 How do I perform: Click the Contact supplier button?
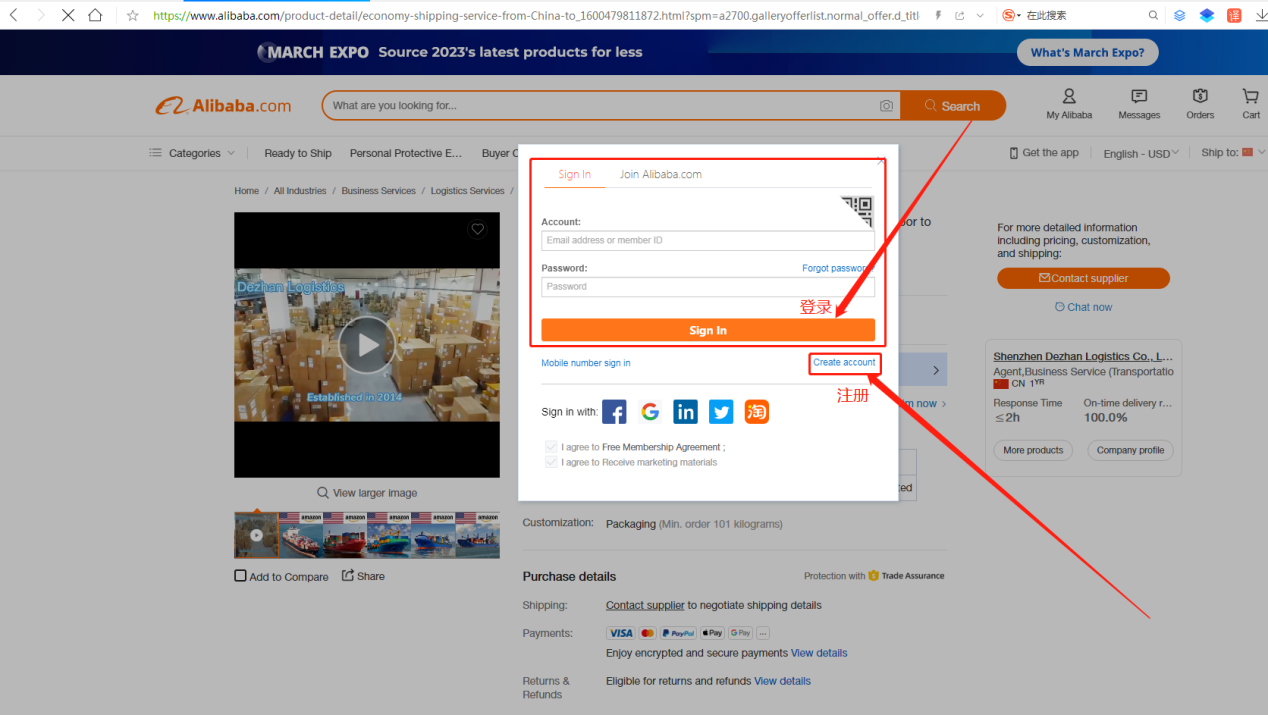tap(1083, 278)
